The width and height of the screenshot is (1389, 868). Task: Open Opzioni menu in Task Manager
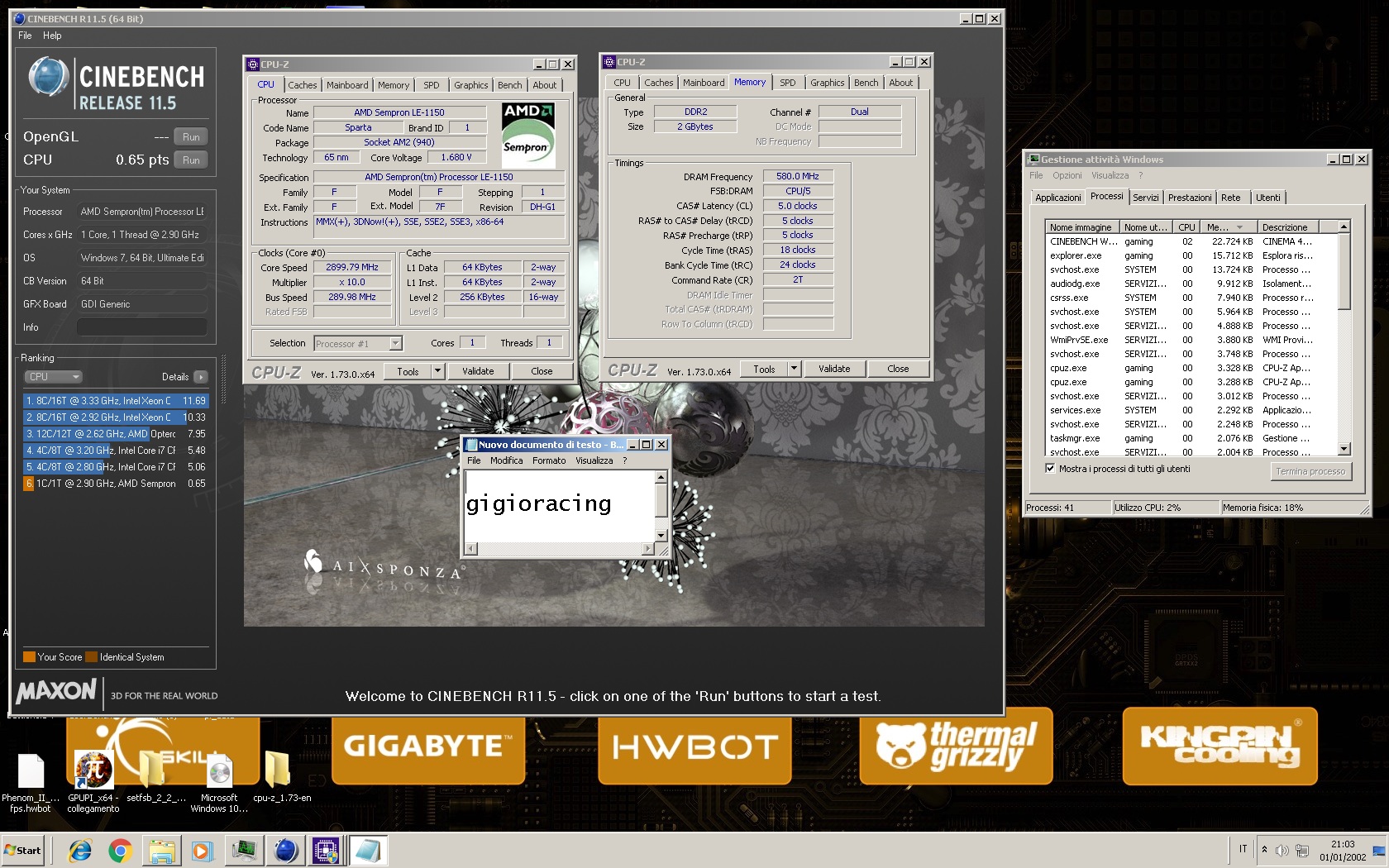(1067, 175)
